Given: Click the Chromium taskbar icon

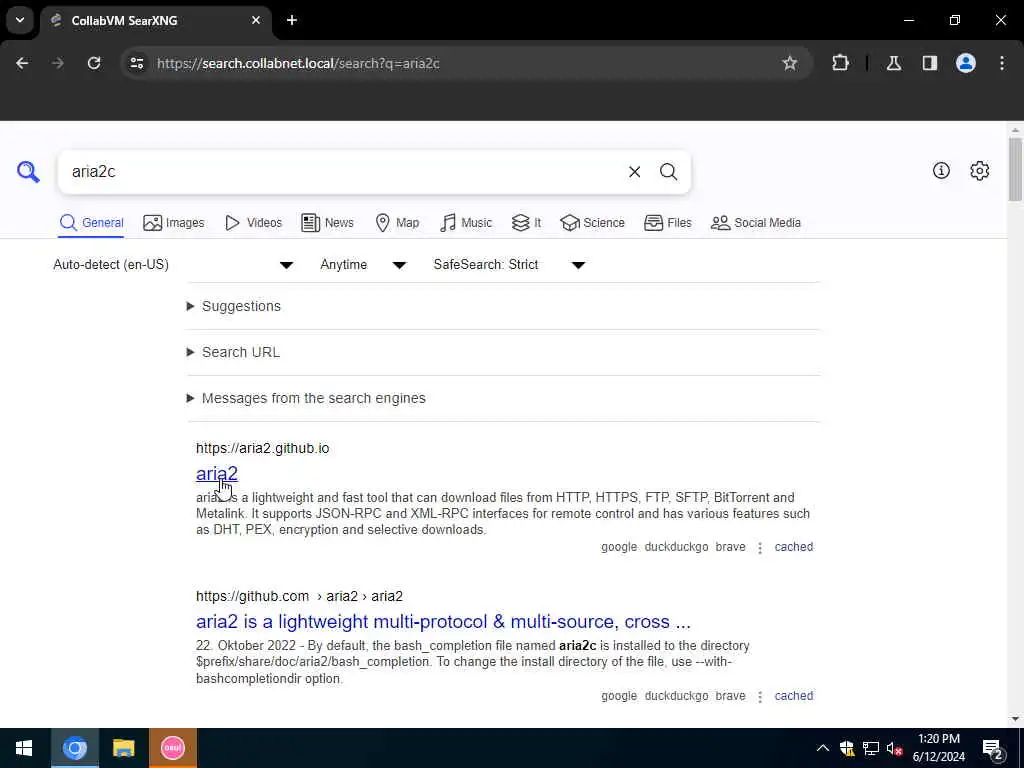Looking at the screenshot, I should [74, 748].
